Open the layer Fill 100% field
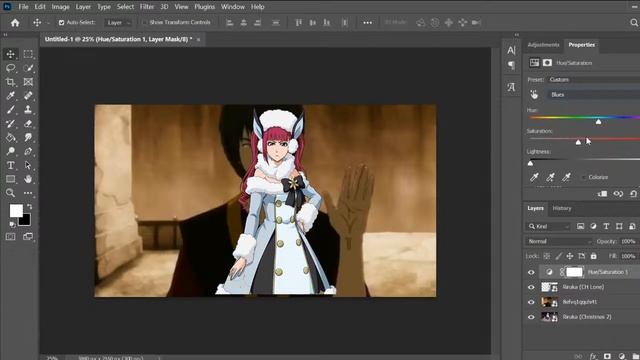 pyautogui.click(x=629, y=256)
